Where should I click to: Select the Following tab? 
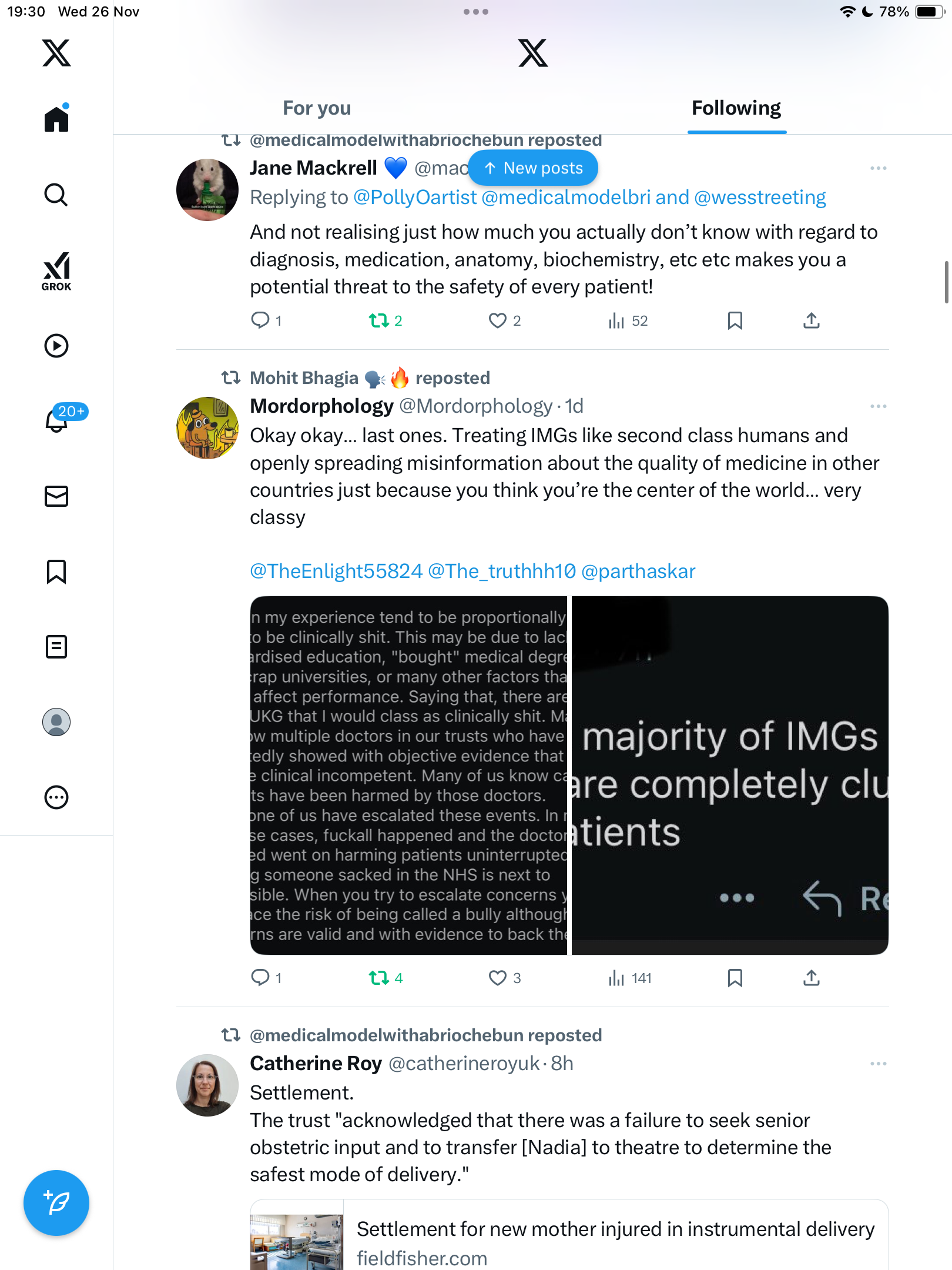tap(736, 108)
